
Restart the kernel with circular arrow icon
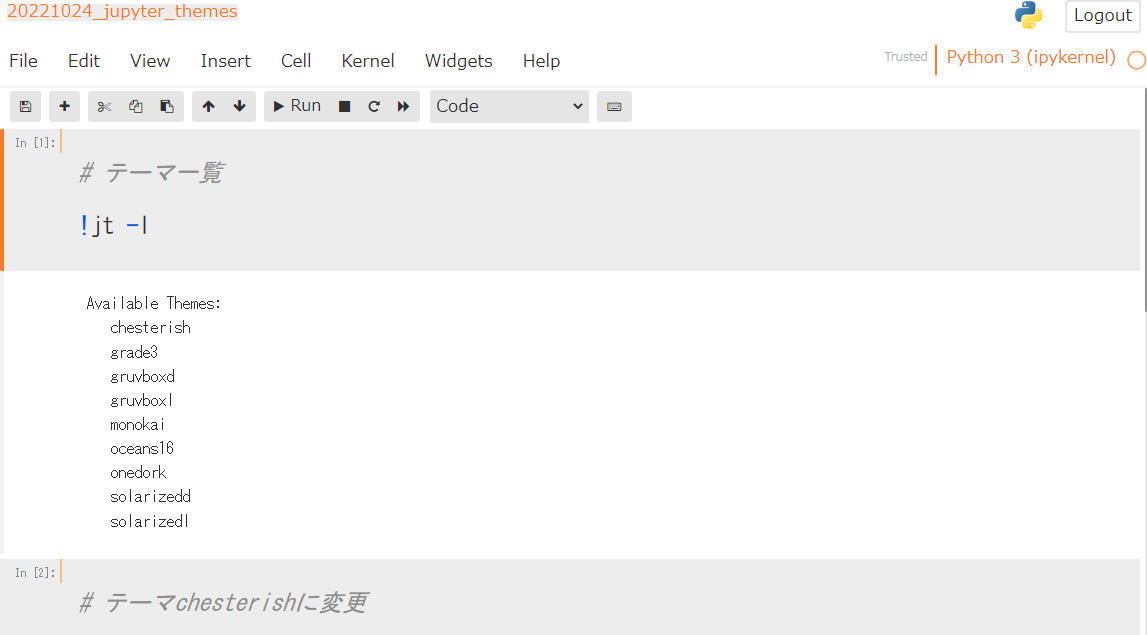click(x=374, y=107)
